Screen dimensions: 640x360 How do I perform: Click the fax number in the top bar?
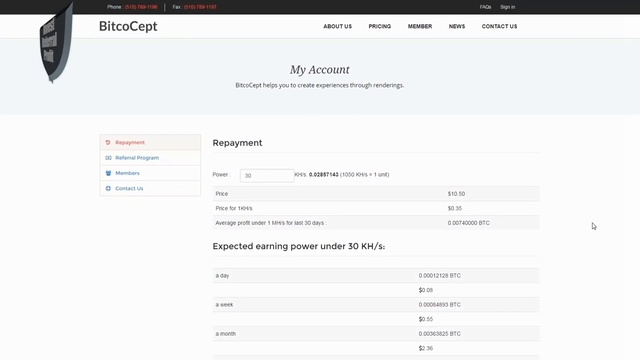[x=200, y=7]
